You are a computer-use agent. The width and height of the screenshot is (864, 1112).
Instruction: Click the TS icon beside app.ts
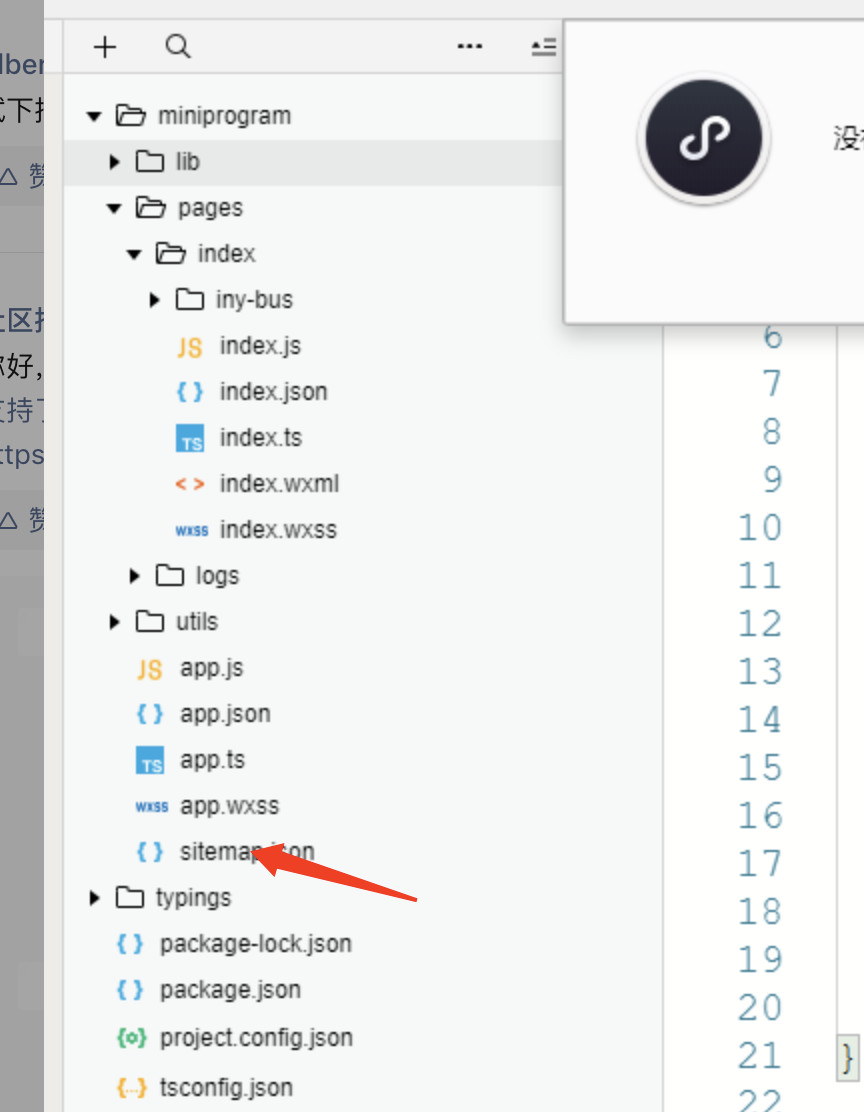150,760
